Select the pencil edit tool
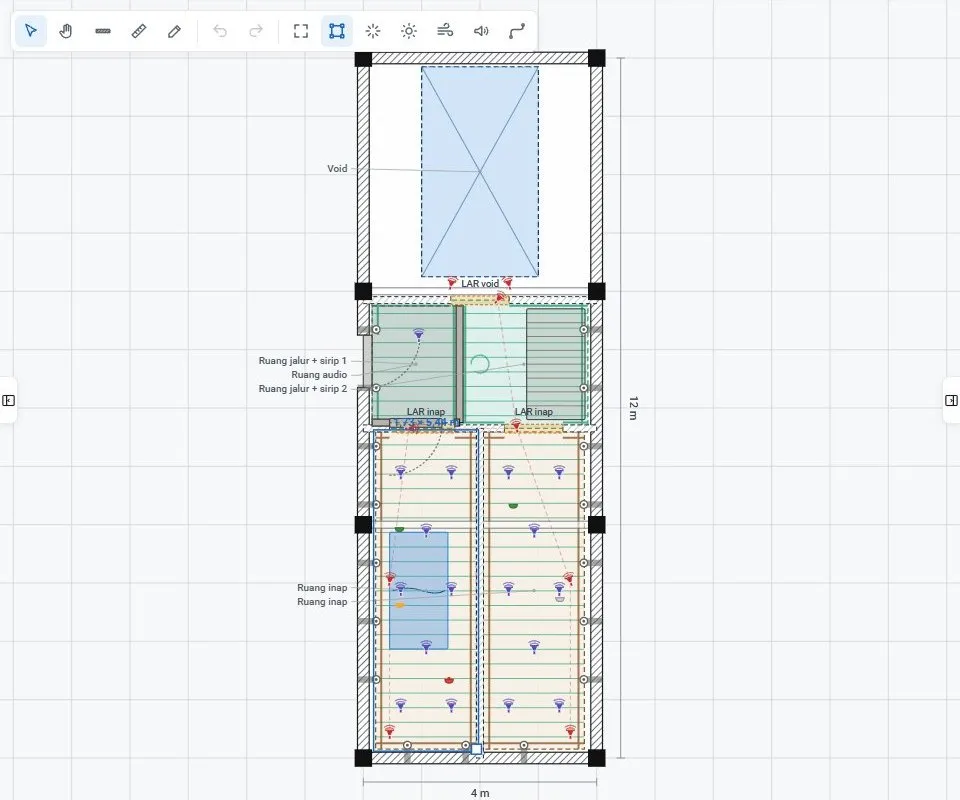960x800 pixels. (174, 31)
